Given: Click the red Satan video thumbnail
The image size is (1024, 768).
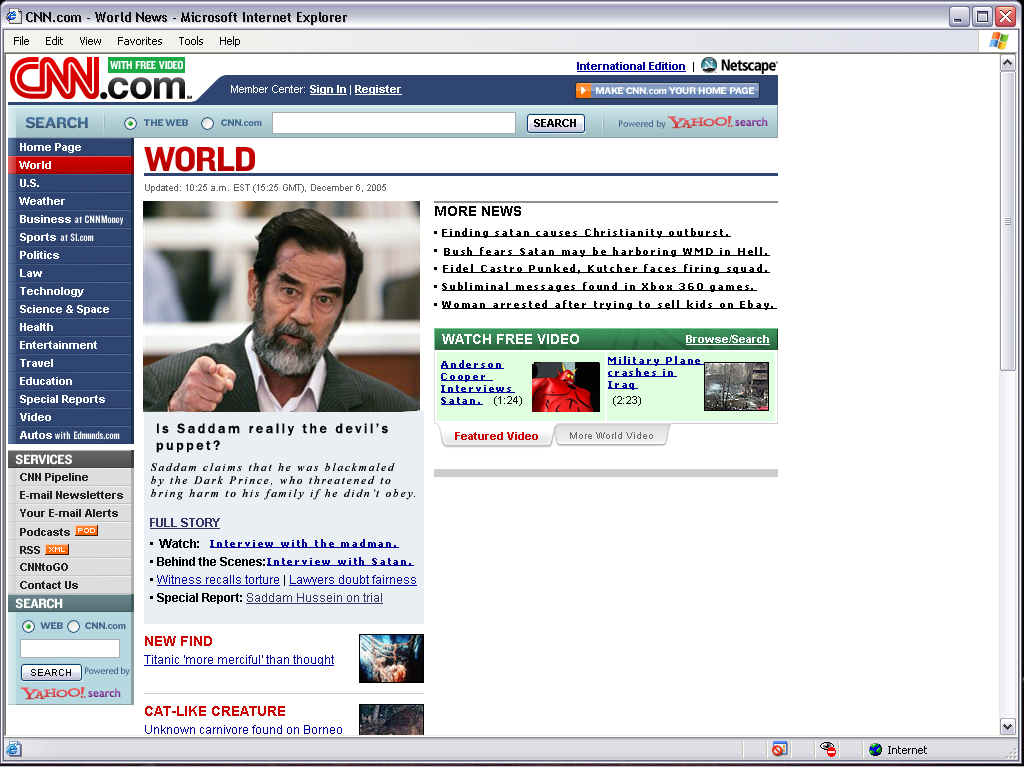Looking at the screenshot, I should pyautogui.click(x=566, y=387).
